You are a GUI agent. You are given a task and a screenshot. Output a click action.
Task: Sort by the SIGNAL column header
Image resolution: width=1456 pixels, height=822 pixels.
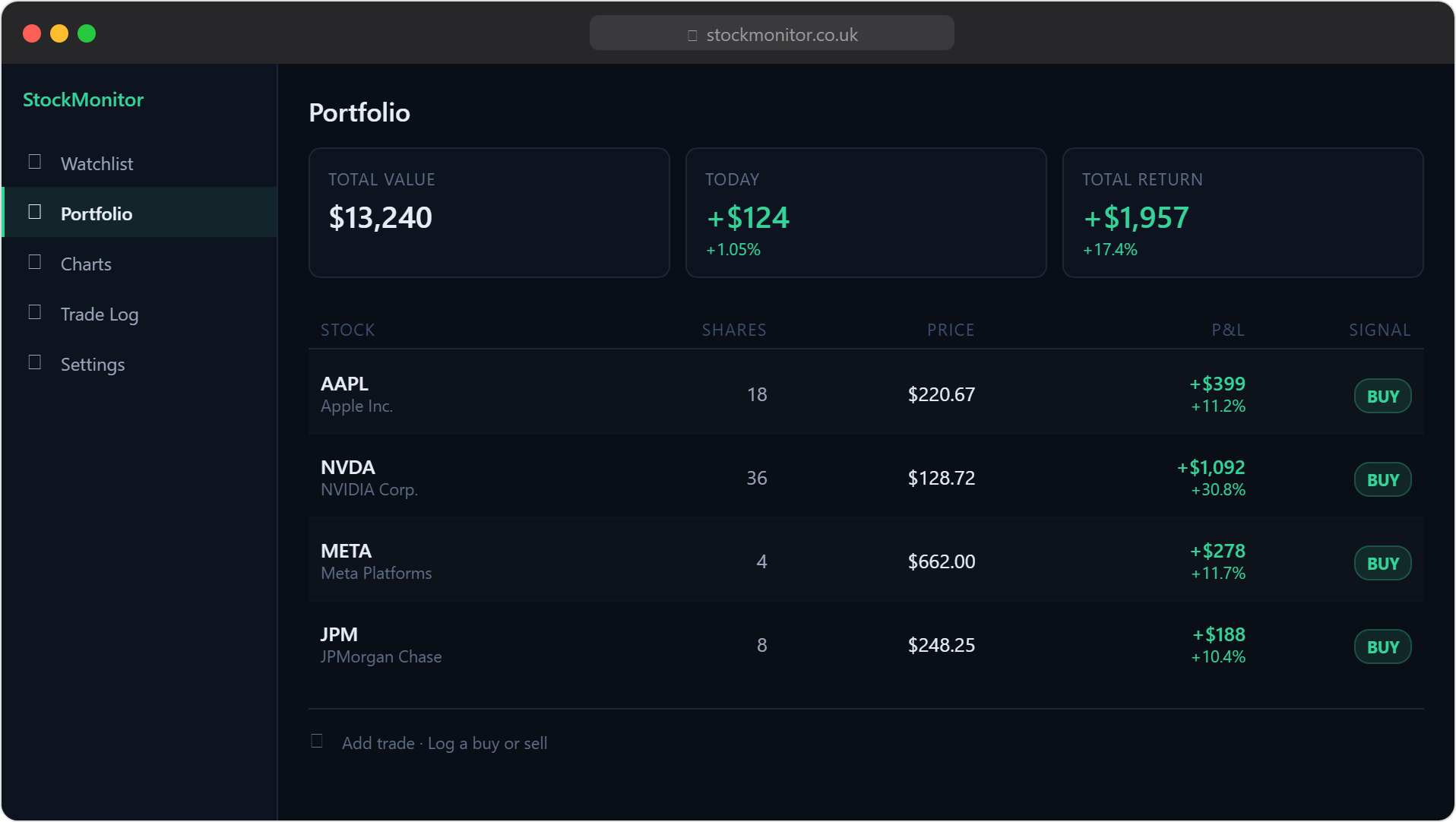click(x=1380, y=330)
